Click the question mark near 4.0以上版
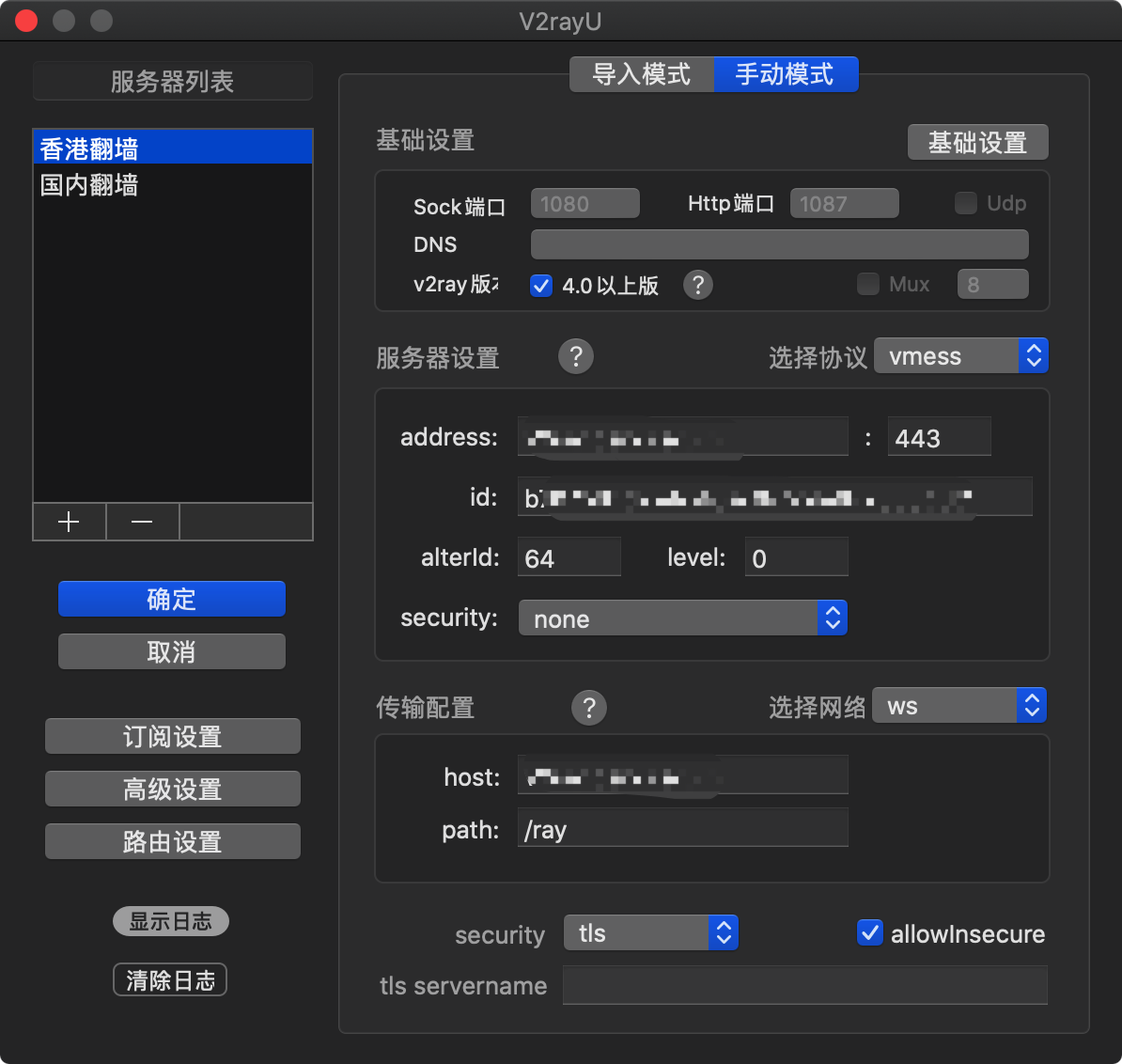Viewport: 1122px width, 1064px height. [x=698, y=285]
